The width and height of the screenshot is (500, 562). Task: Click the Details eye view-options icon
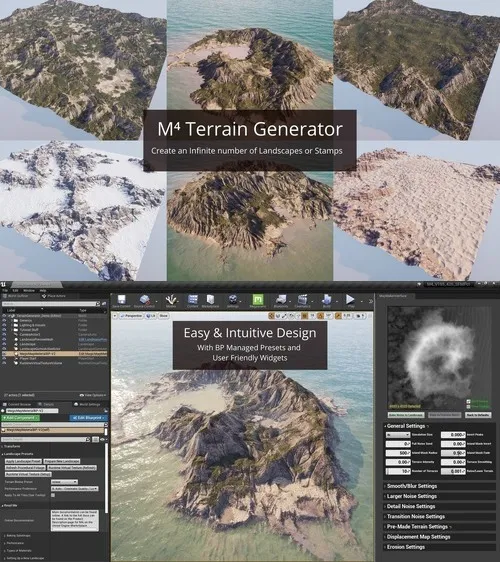[103, 439]
